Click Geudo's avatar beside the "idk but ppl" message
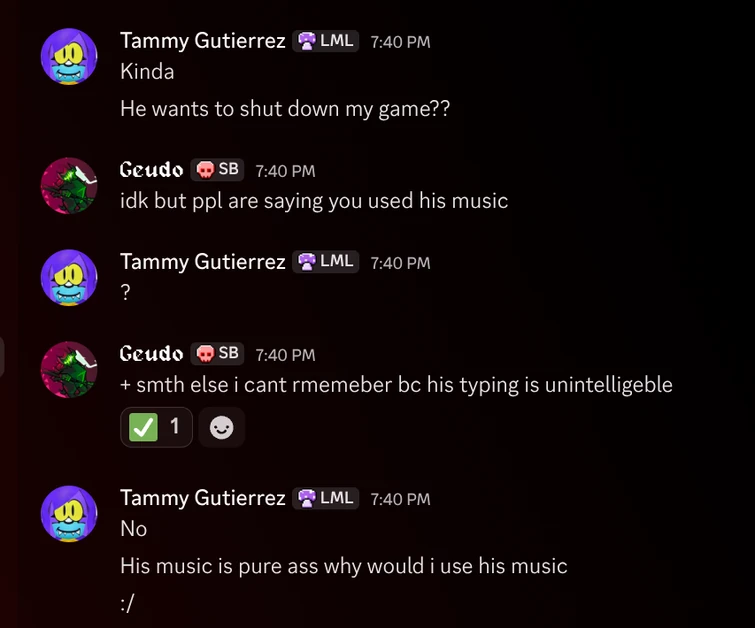The width and height of the screenshot is (755, 628). (x=69, y=185)
